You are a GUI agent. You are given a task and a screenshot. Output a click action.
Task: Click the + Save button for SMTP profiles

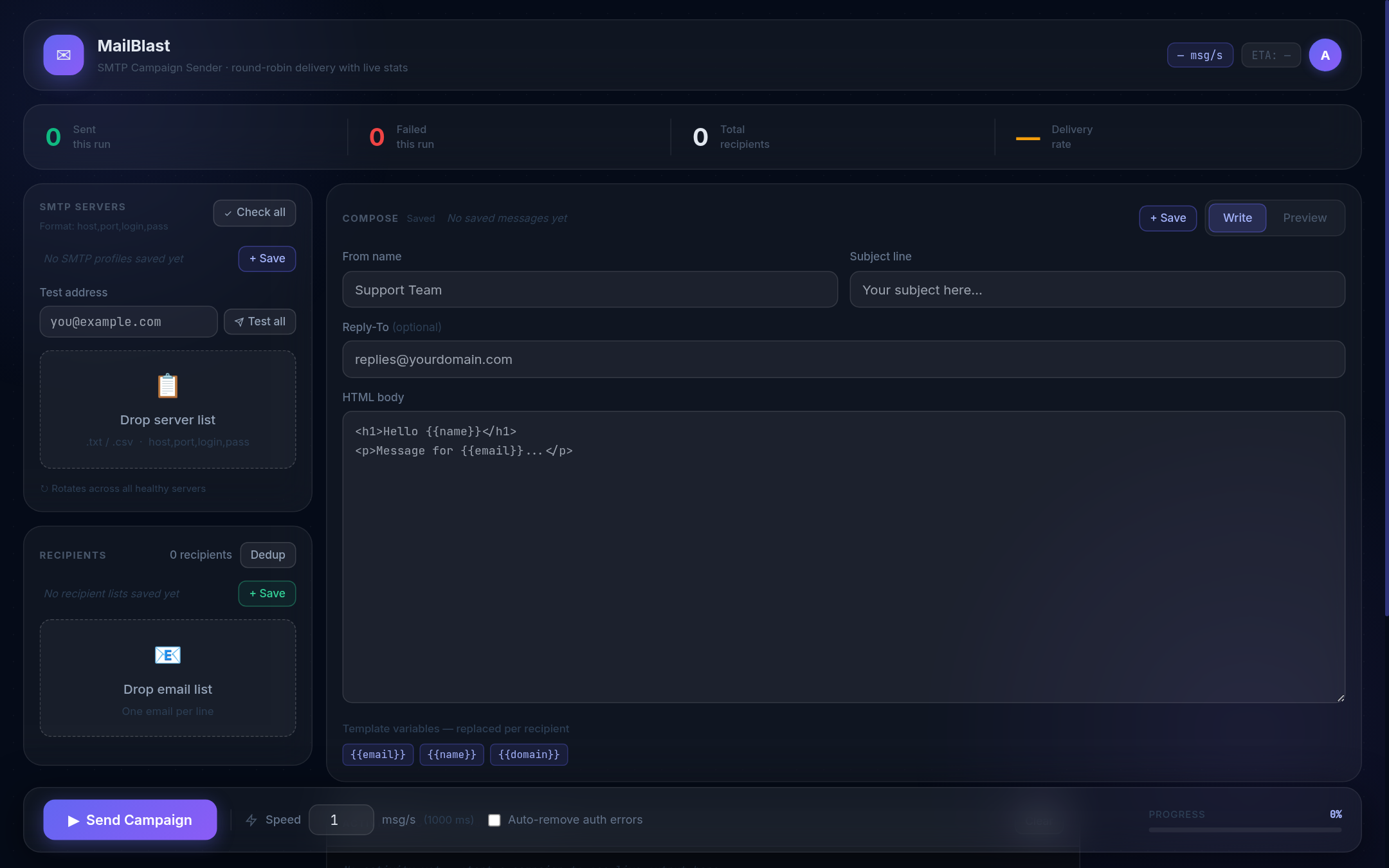(266, 258)
